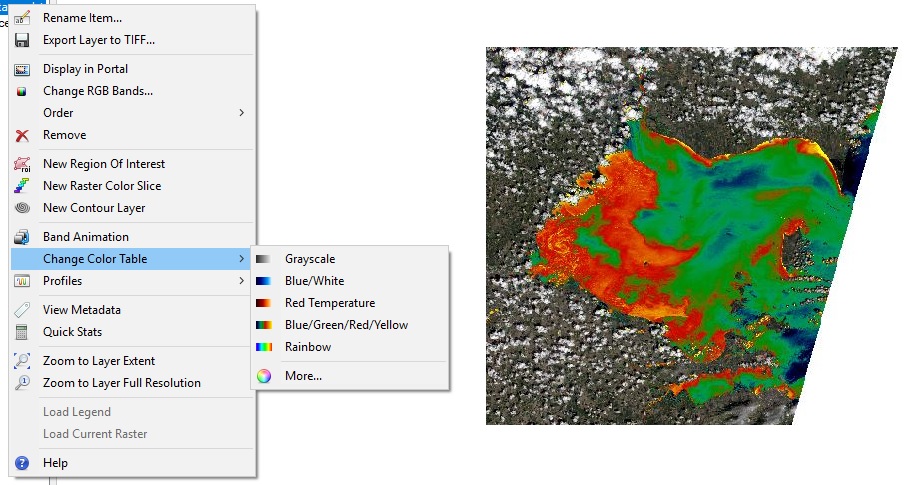The height and width of the screenshot is (485, 907).
Task: Click the Export Layer to TIFF disk icon
Action: click(x=22, y=40)
